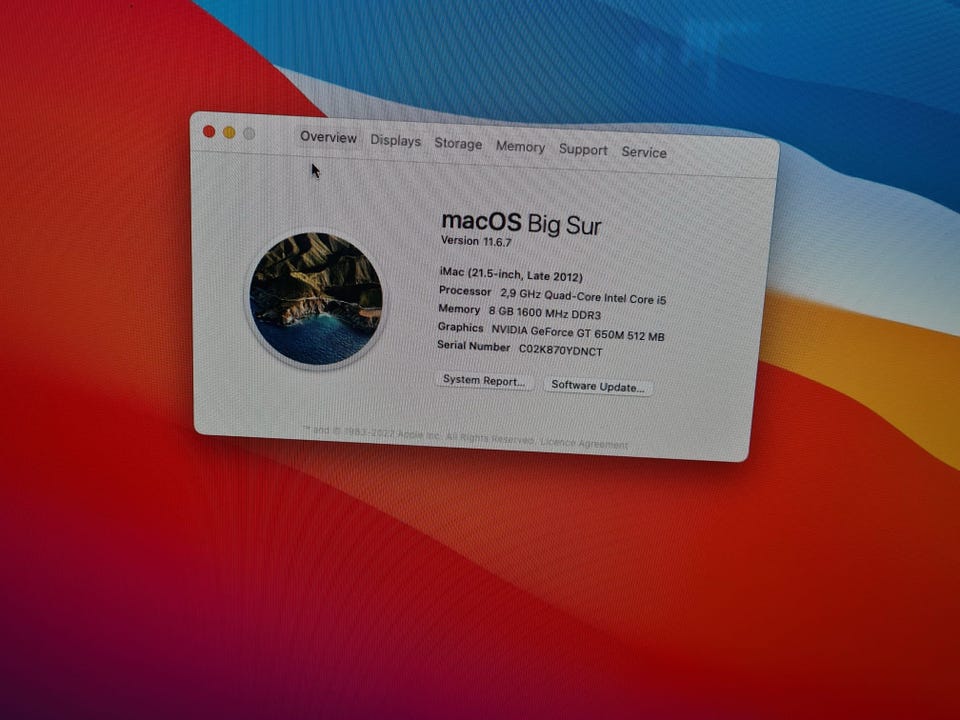Click the processor value 2,9 GHz Quad-Core
Viewport: 960px width, 720px height.
pos(583,297)
